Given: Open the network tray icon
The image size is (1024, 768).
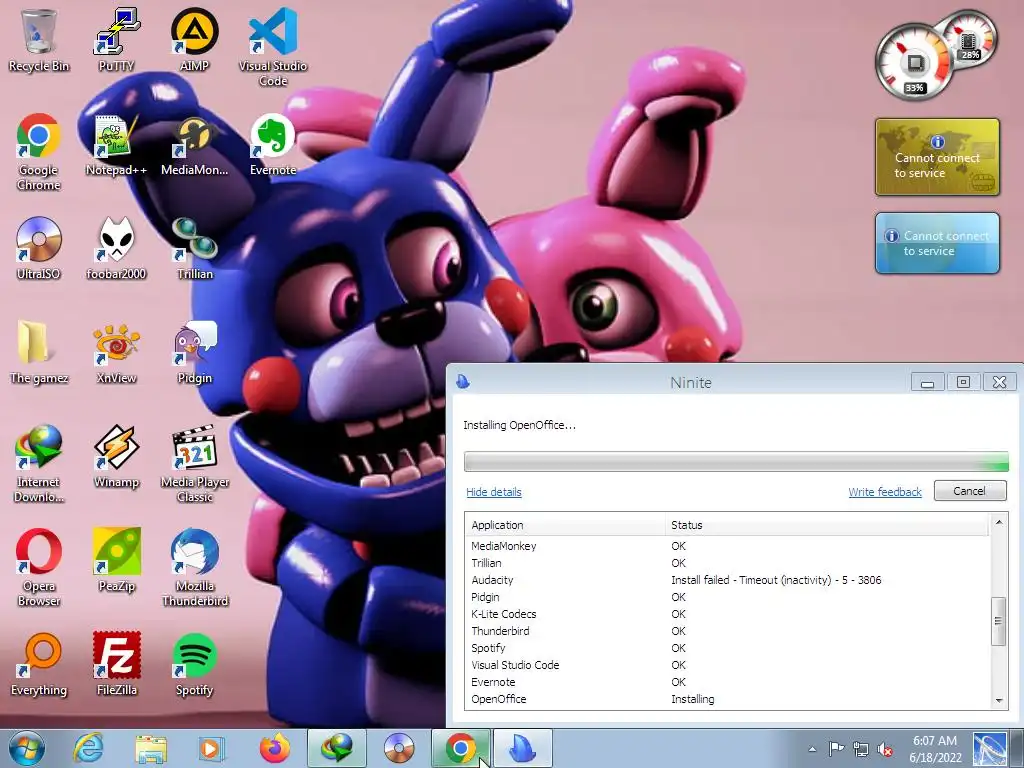Looking at the screenshot, I should pyautogui.click(x=861, y=749).
